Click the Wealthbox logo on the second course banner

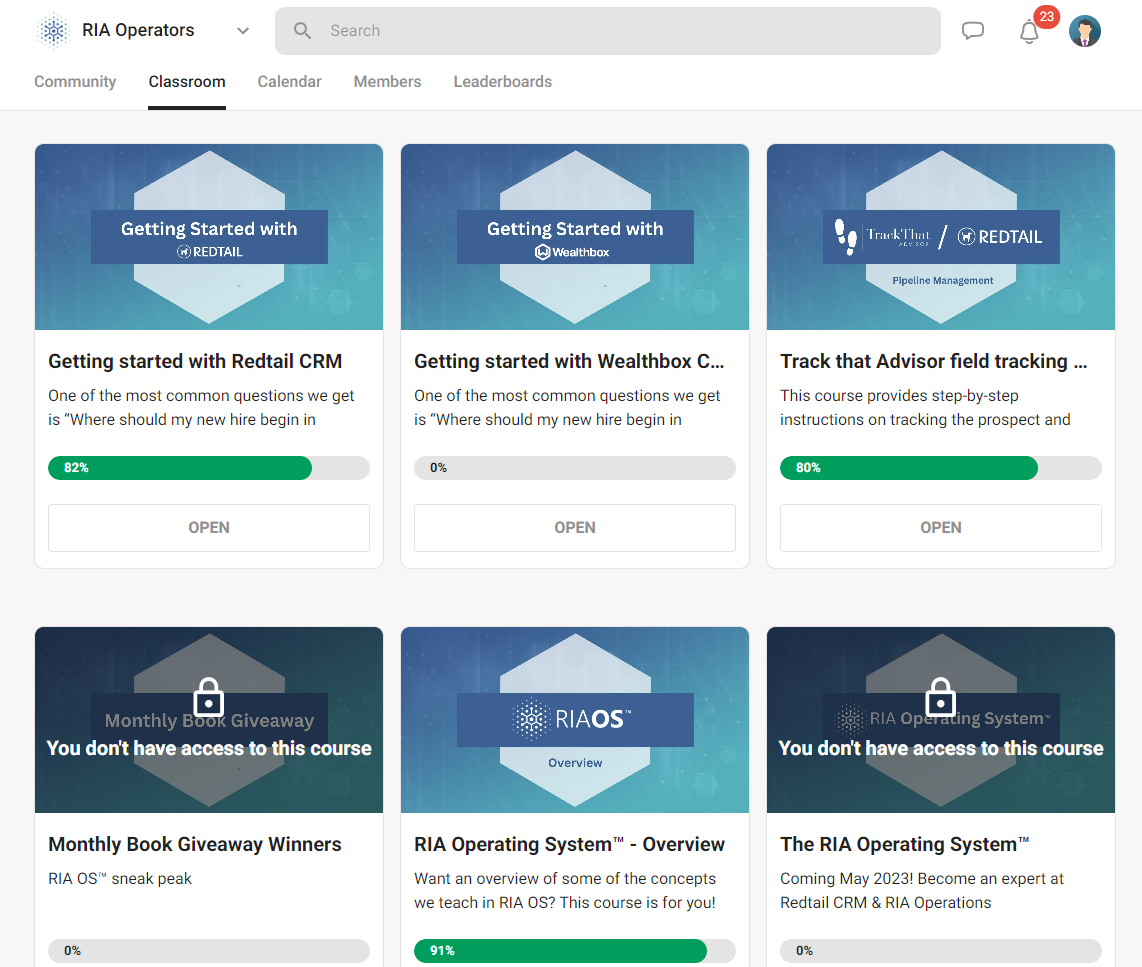(574, 252)
